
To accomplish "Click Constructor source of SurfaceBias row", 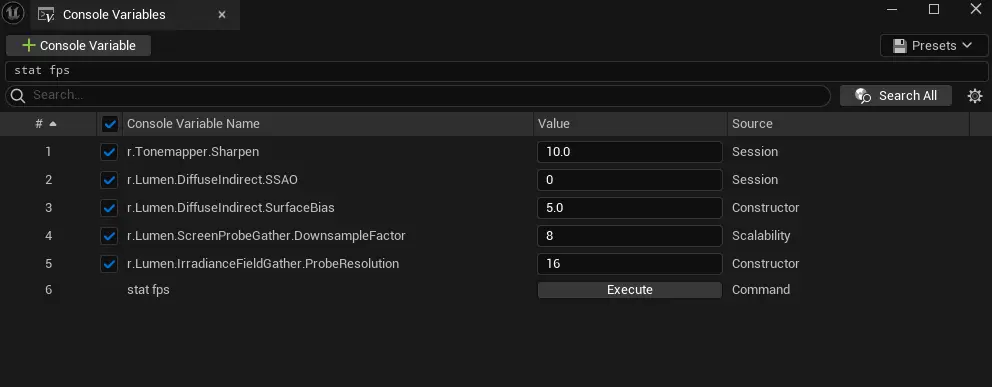I will point(766,207).
